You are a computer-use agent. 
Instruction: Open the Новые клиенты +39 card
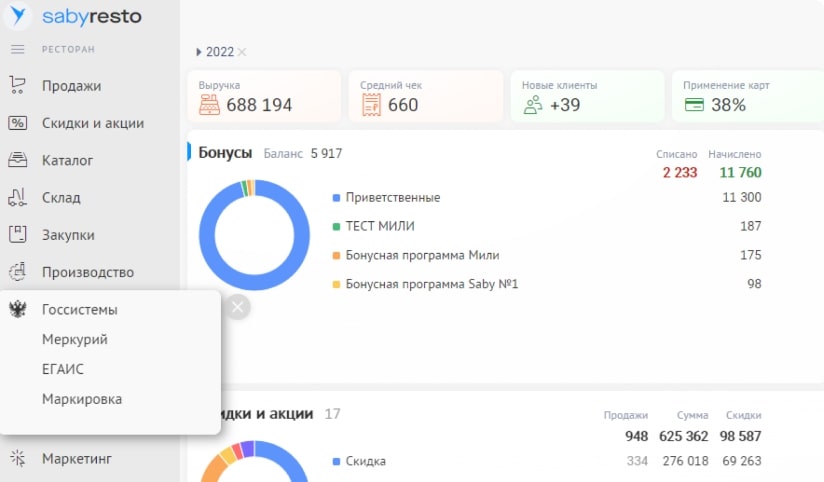click(x=587, y=96)
